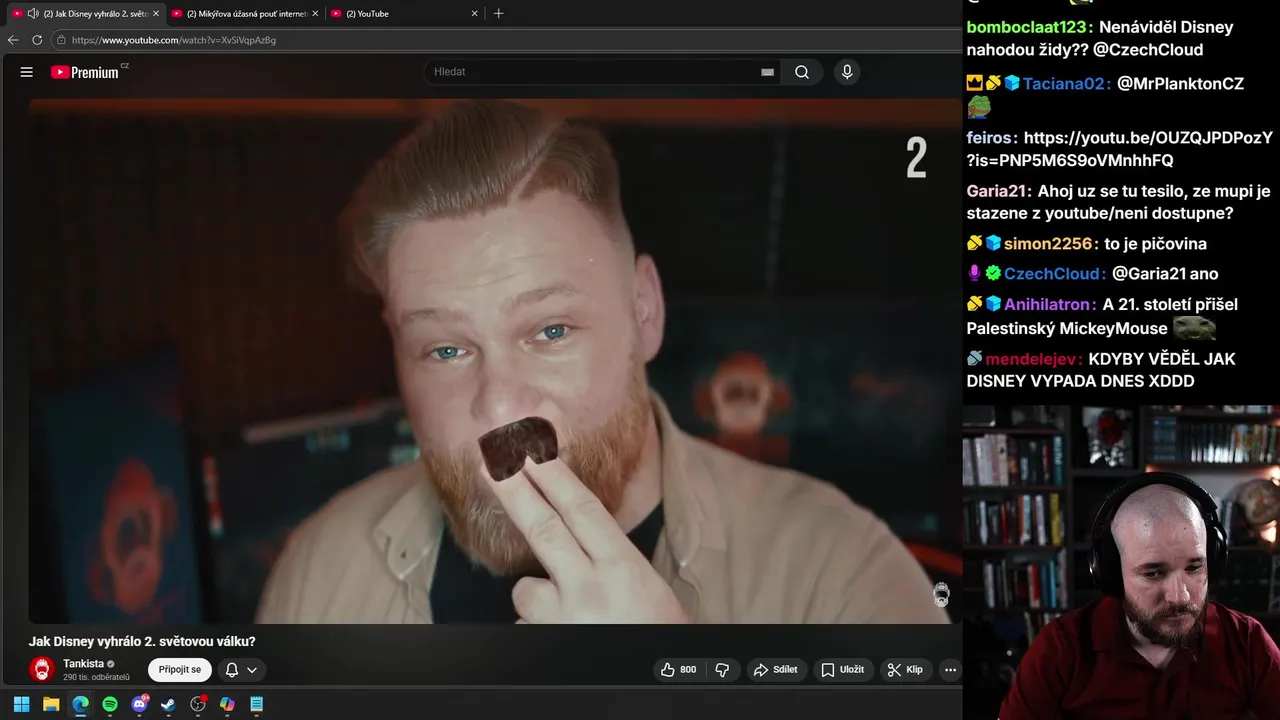View site info via the lock icon

[x=62, y=40]
